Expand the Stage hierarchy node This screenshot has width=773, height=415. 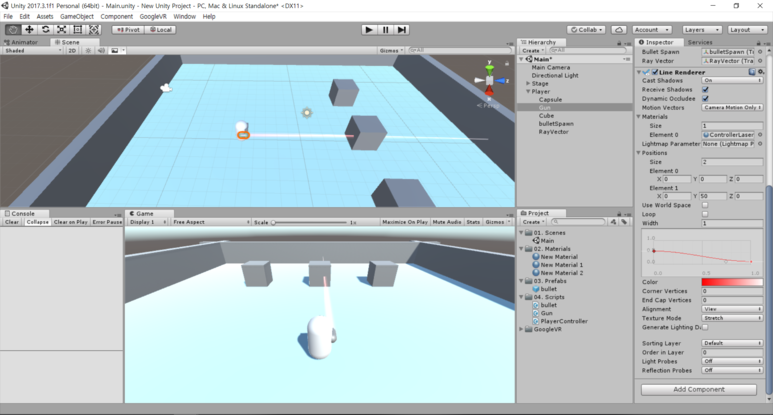point(528,83)
